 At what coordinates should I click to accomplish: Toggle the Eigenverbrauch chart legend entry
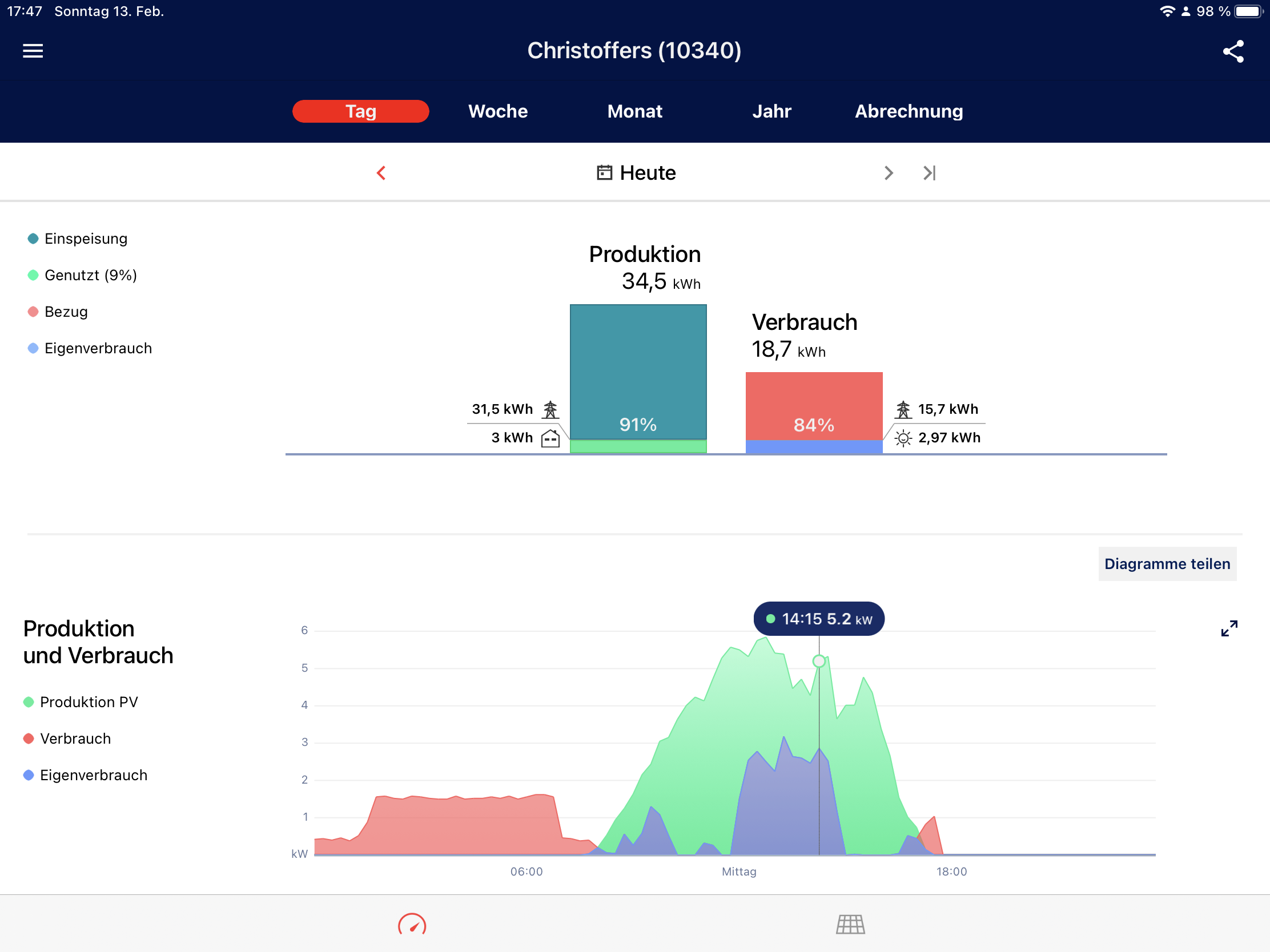click(93, 775)
